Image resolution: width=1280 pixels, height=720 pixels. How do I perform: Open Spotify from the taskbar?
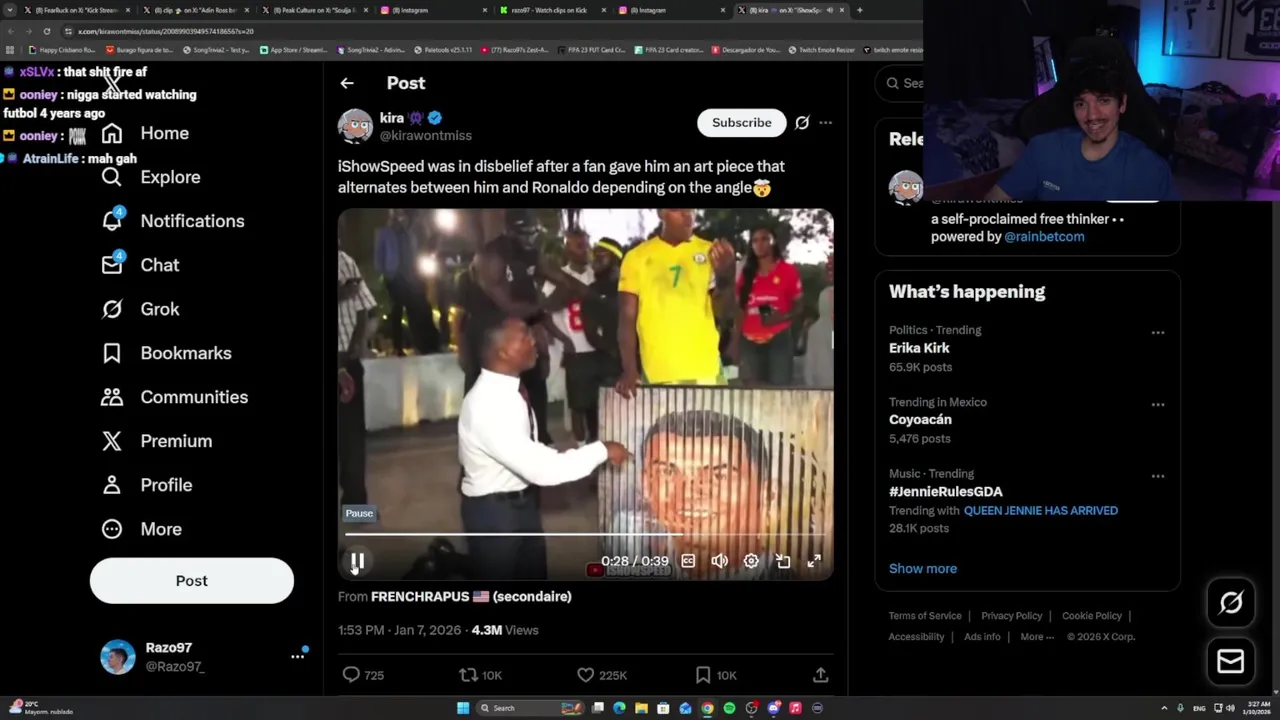tap(729, 708)
